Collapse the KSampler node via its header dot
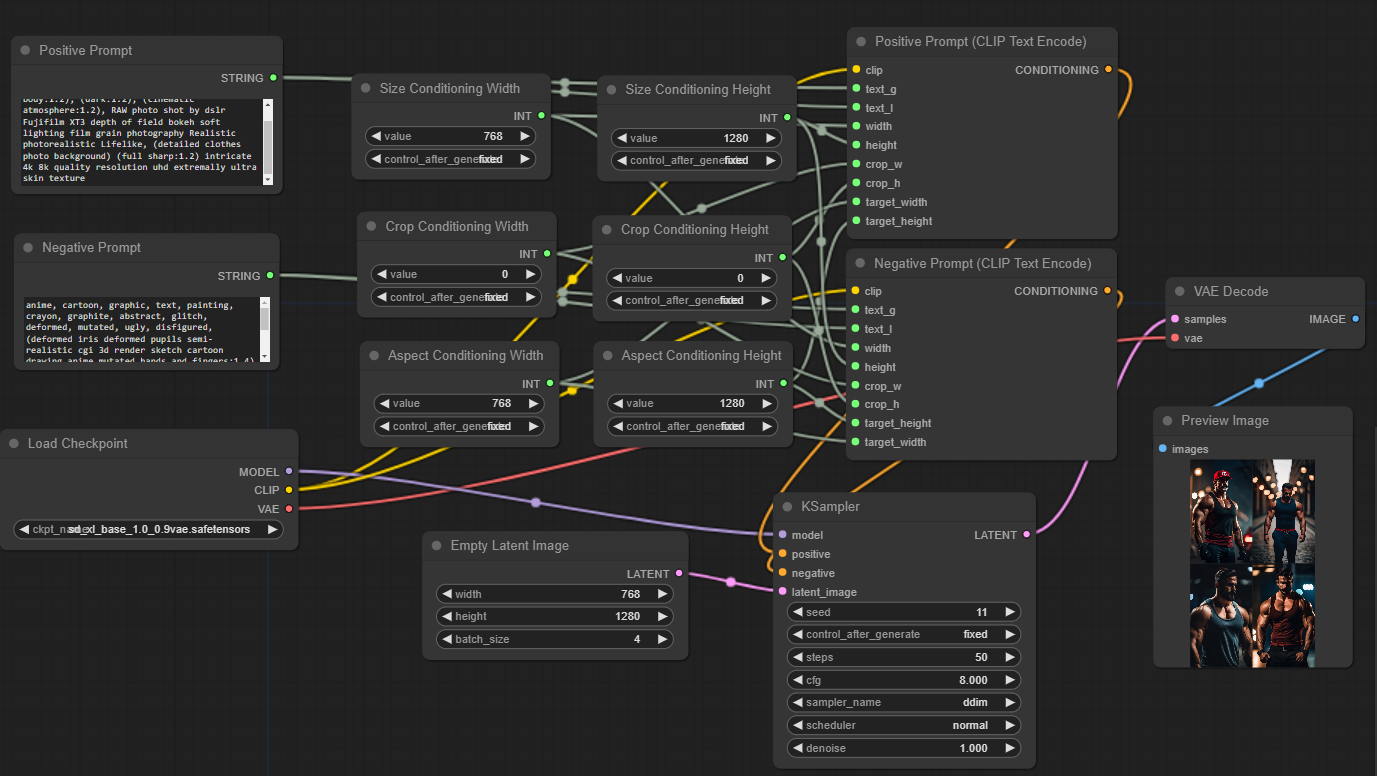 point(787,506)
